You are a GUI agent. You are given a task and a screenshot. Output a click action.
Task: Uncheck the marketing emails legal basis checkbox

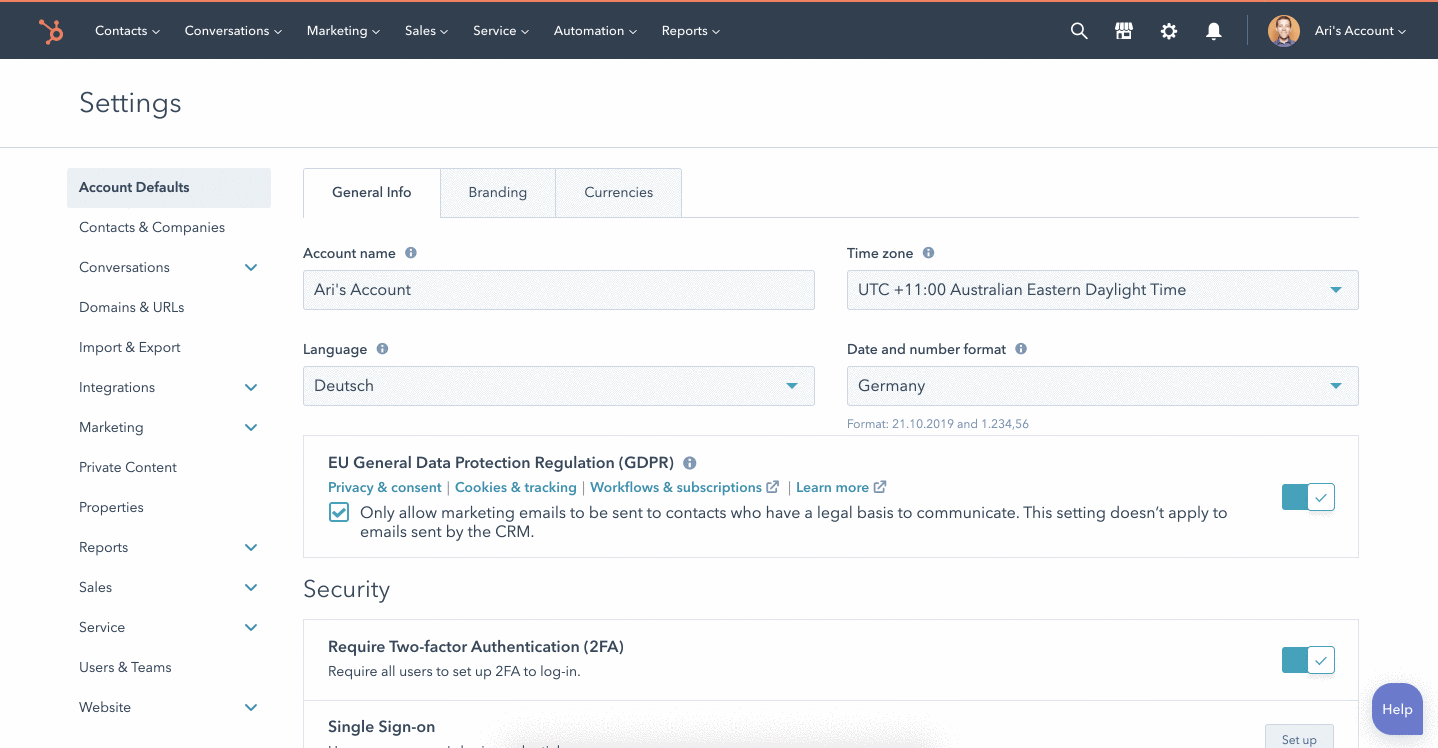click(340, 513)
